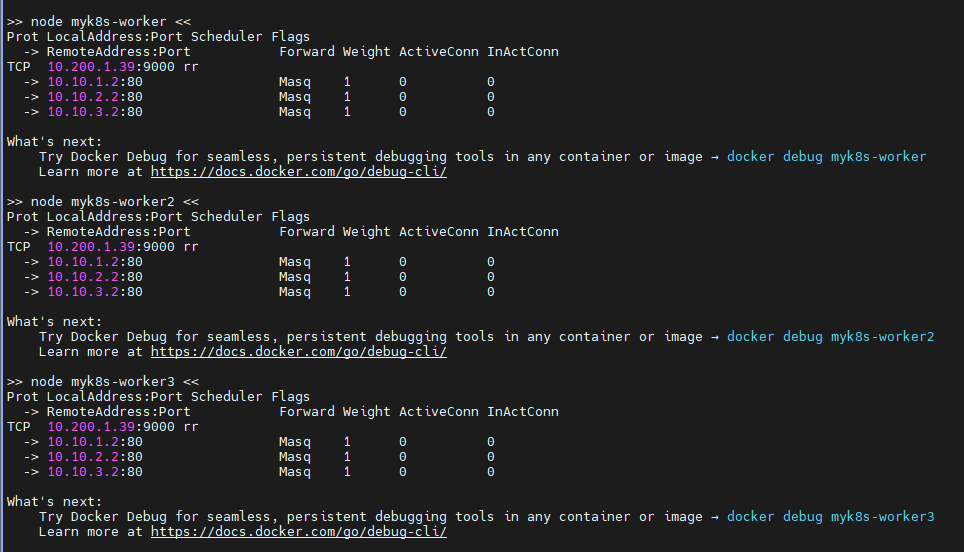Click the ">> node myk8s-worker2 <<" heading line
The width and height of the screenshot is (964, 552).
click(102, 201)
